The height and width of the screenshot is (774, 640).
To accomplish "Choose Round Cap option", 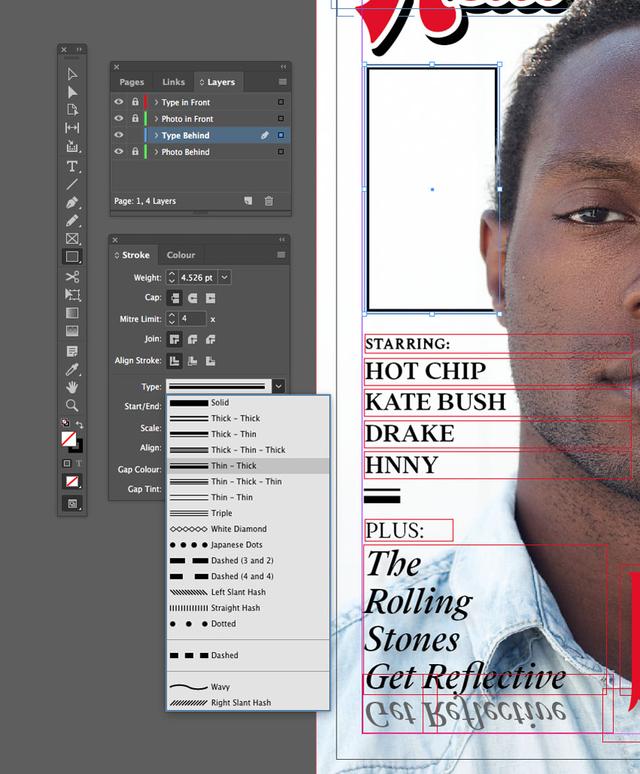I will (x=192, y=298).
